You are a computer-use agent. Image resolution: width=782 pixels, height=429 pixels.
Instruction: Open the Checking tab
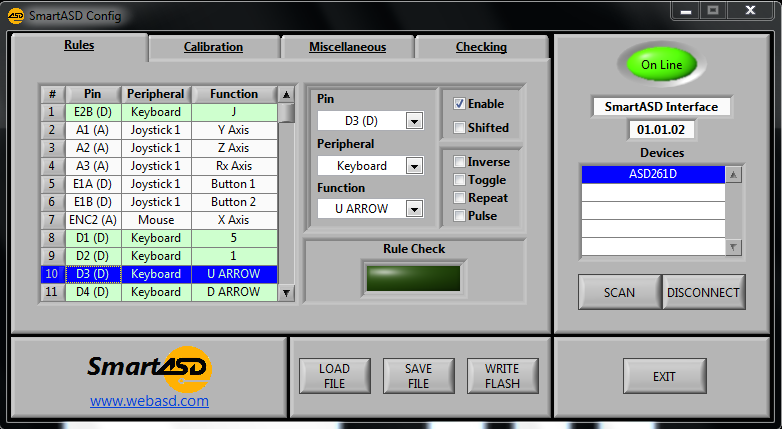481,47
